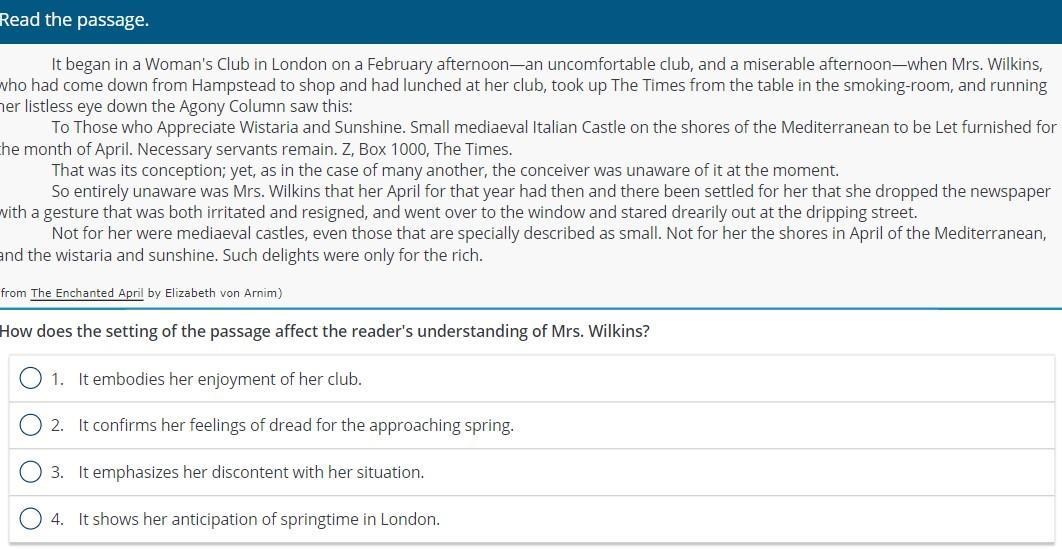This screenshot has width=1062, height=549.
Task: Click the number label "4." of last answer
Action: click(58, 520)
